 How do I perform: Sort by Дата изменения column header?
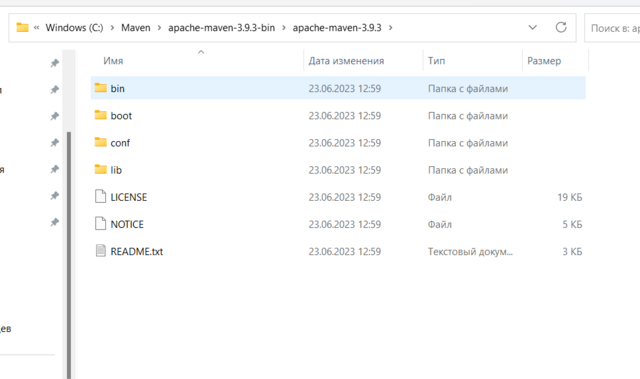[346, 61]
